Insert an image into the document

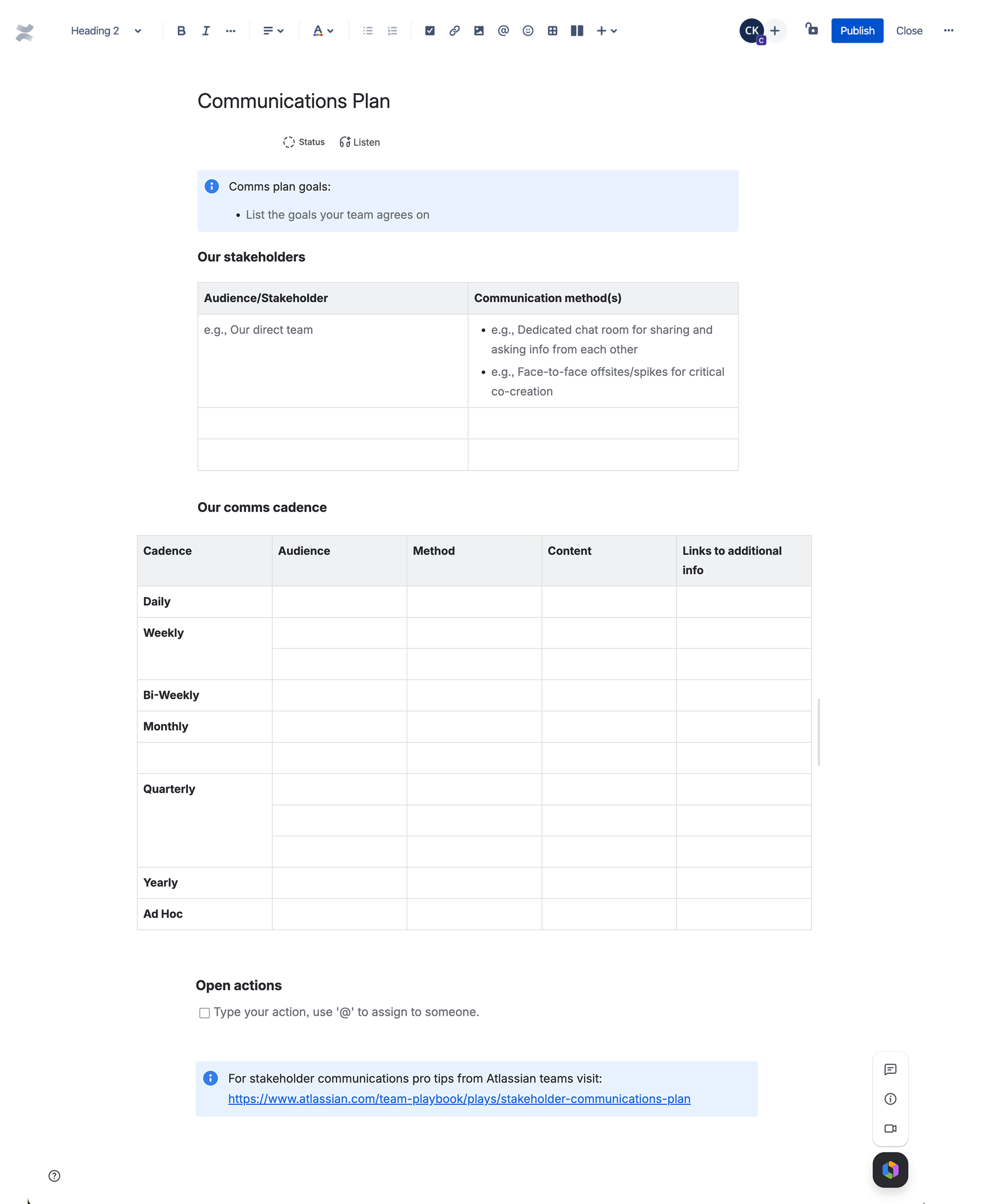[x=479, y=31]
